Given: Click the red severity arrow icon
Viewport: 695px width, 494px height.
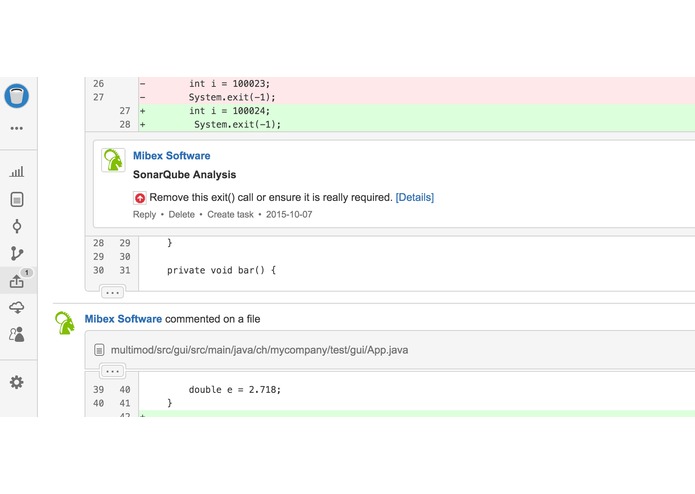Looking at the screenshot, I should (x=140, y=198).
